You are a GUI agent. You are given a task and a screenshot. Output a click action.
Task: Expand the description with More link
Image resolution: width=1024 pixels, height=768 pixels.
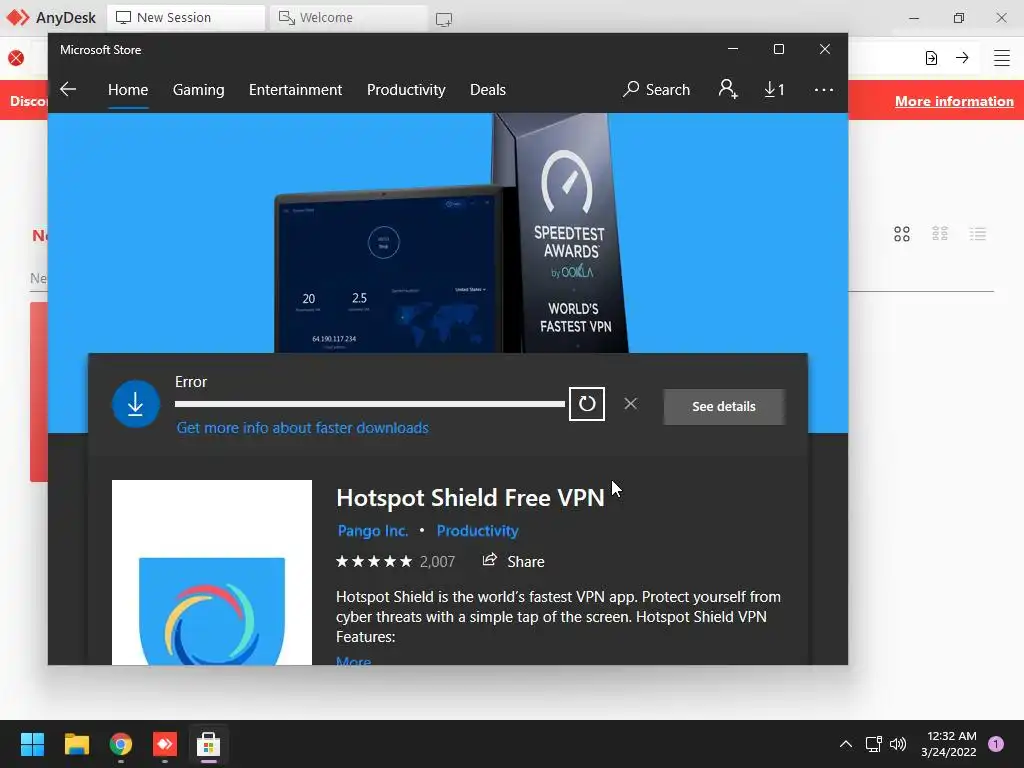pos(353,660)
